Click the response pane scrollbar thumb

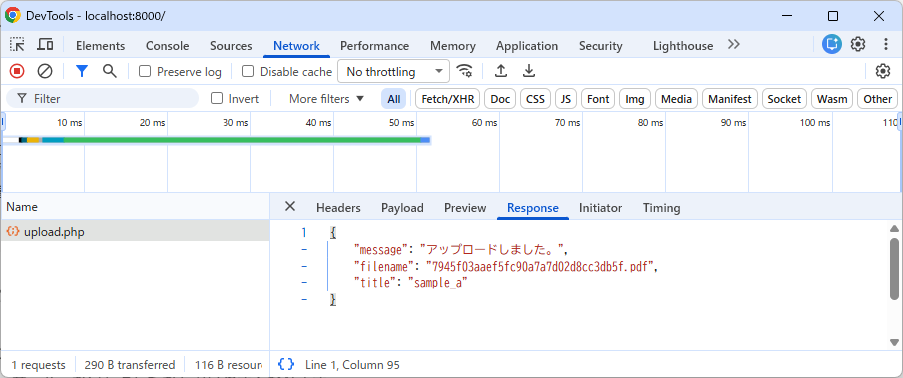click(894, 269)
